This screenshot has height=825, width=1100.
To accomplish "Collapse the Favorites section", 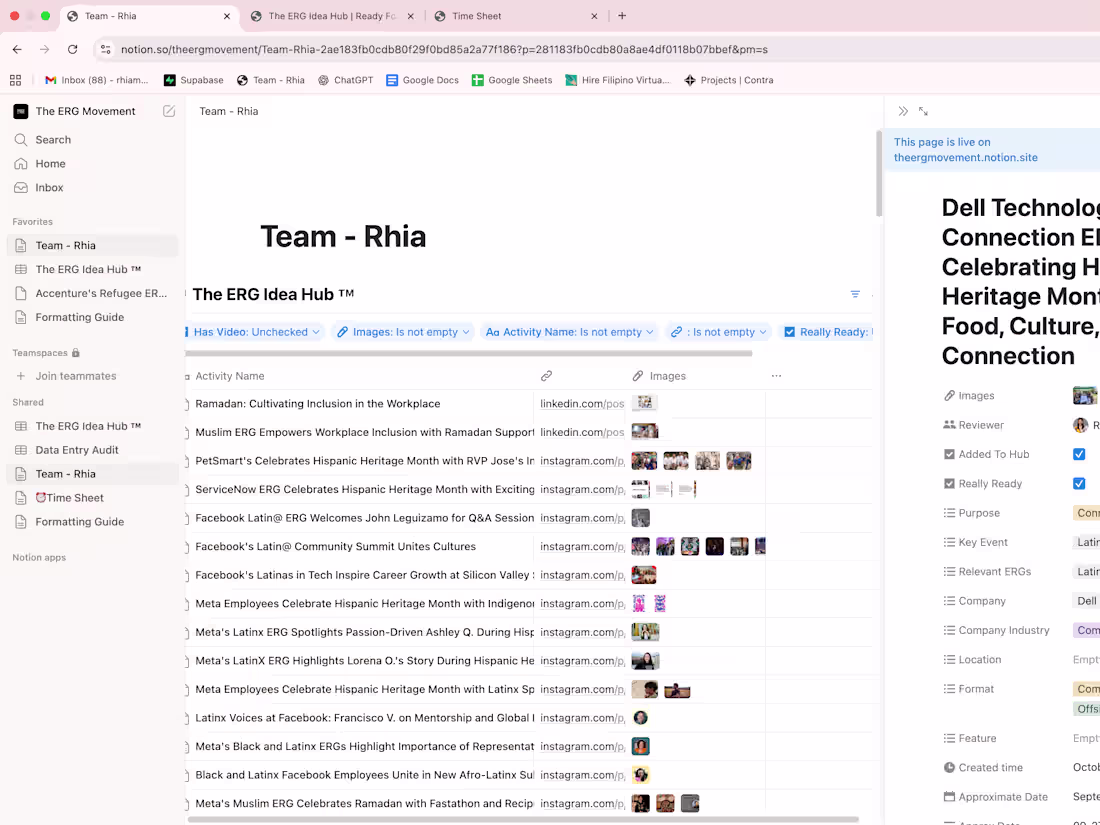I will (32, 222).
